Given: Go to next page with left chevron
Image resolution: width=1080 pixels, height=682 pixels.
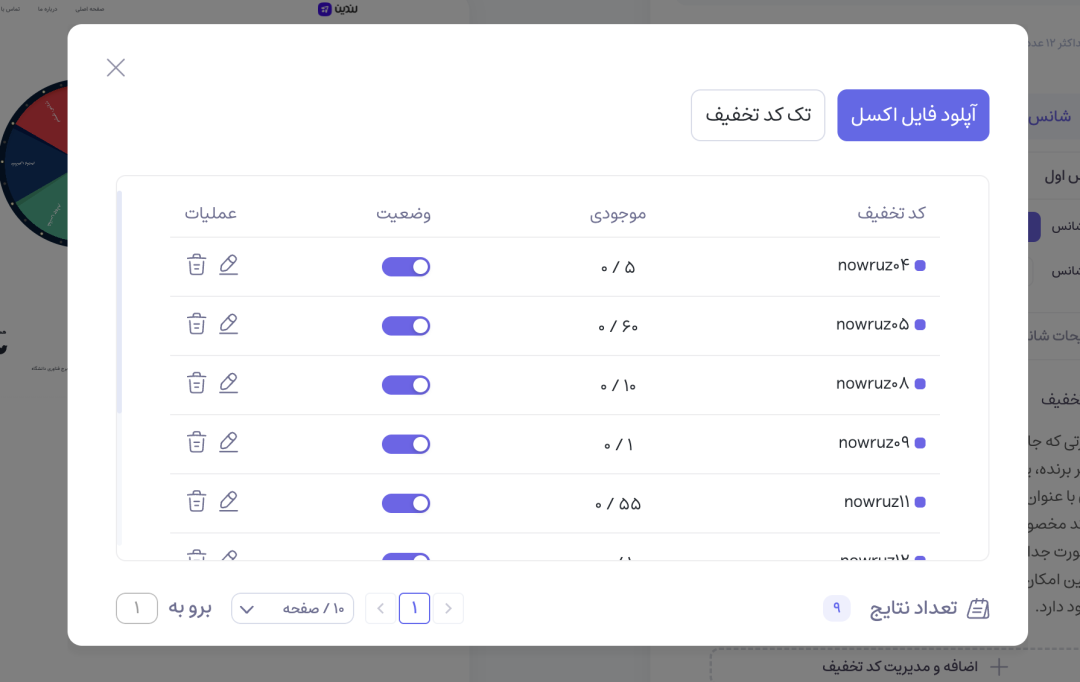Looking at the screenshot, I should [380, 608].
